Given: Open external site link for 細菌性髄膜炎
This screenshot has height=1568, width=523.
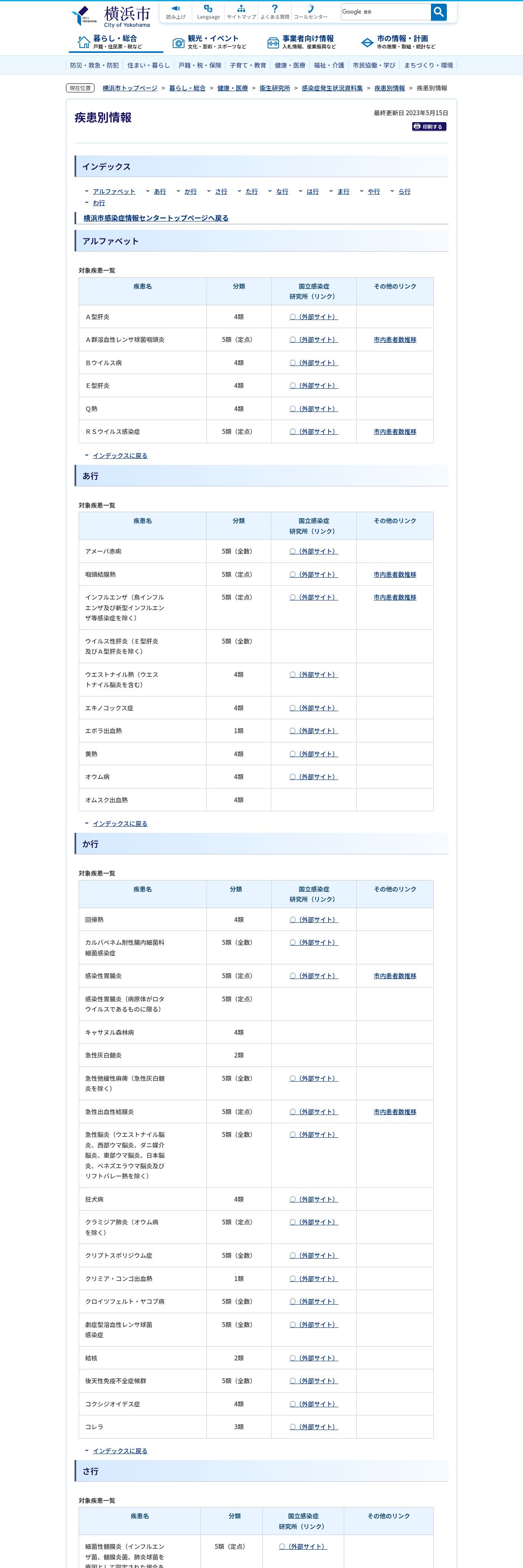Looking at the screenshot, I should tap(303, 1546).
